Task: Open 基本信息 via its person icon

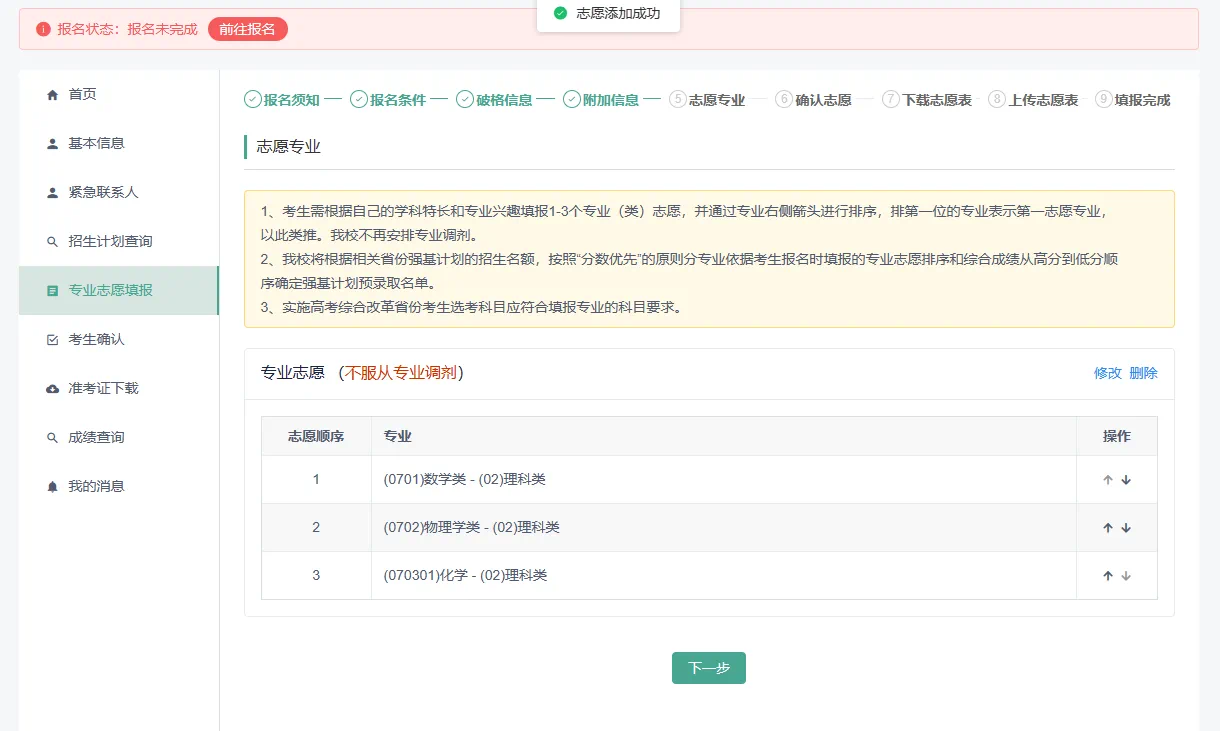Action: pyautogui.click(x=51, y=143)
